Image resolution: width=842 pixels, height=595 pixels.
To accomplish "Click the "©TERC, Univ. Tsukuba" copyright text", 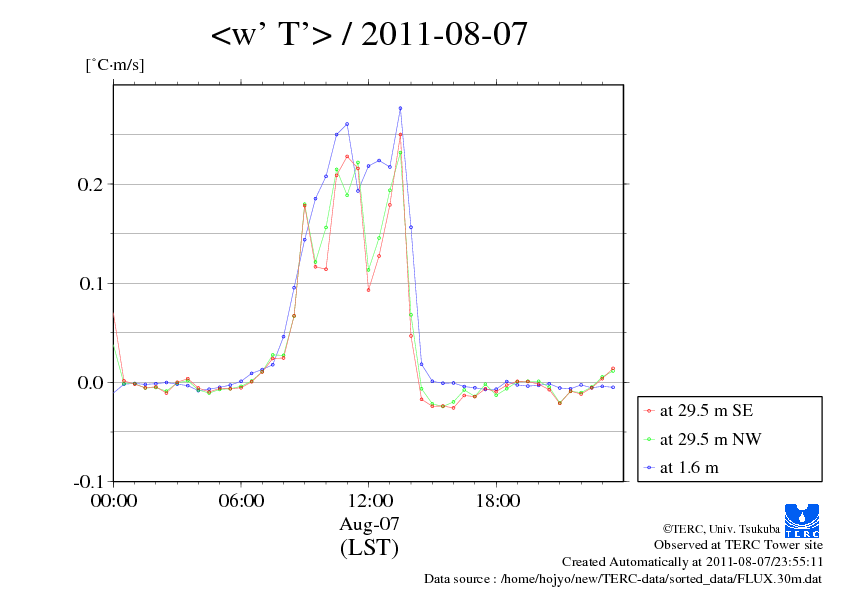I will tap(721, 529).
